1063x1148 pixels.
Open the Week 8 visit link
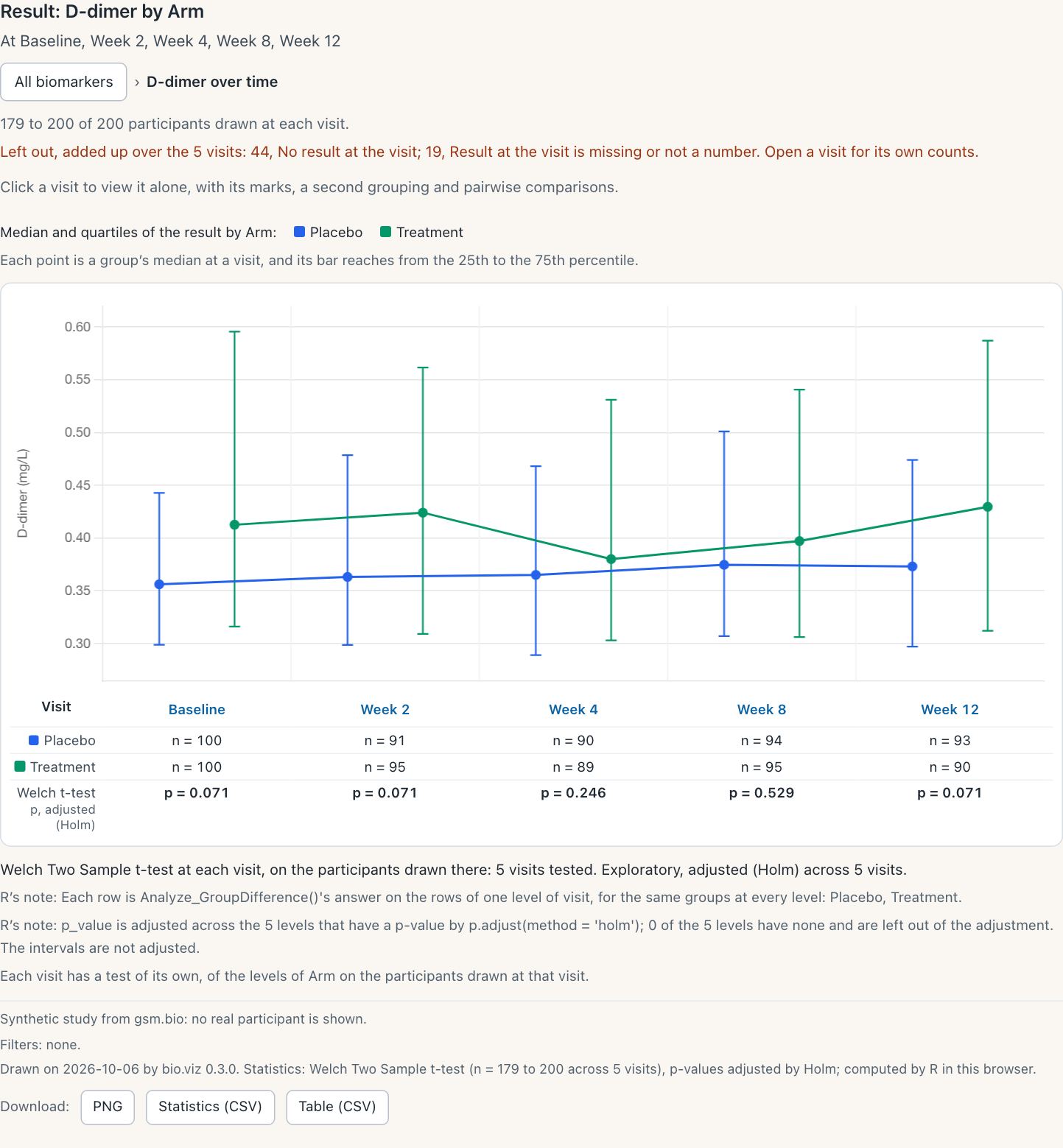[x=762, y=710]
